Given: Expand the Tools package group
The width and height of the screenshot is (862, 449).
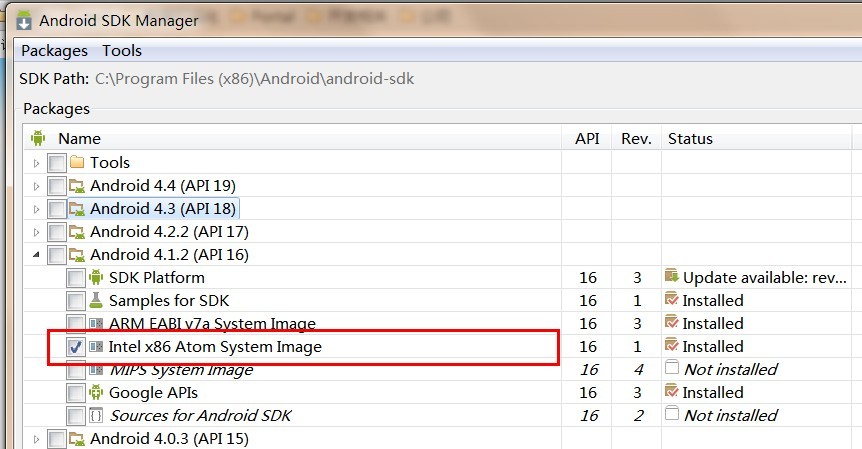Looking at the screenshot, I should (36, 163).
